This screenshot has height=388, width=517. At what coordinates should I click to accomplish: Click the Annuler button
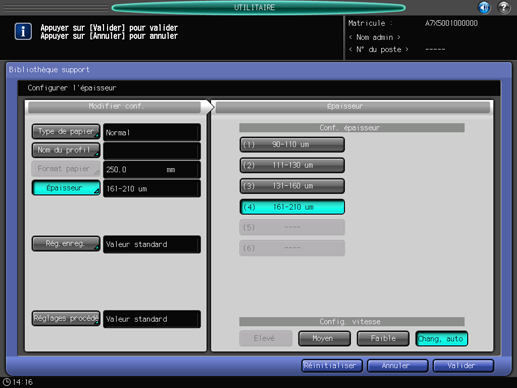coord(397,366)
